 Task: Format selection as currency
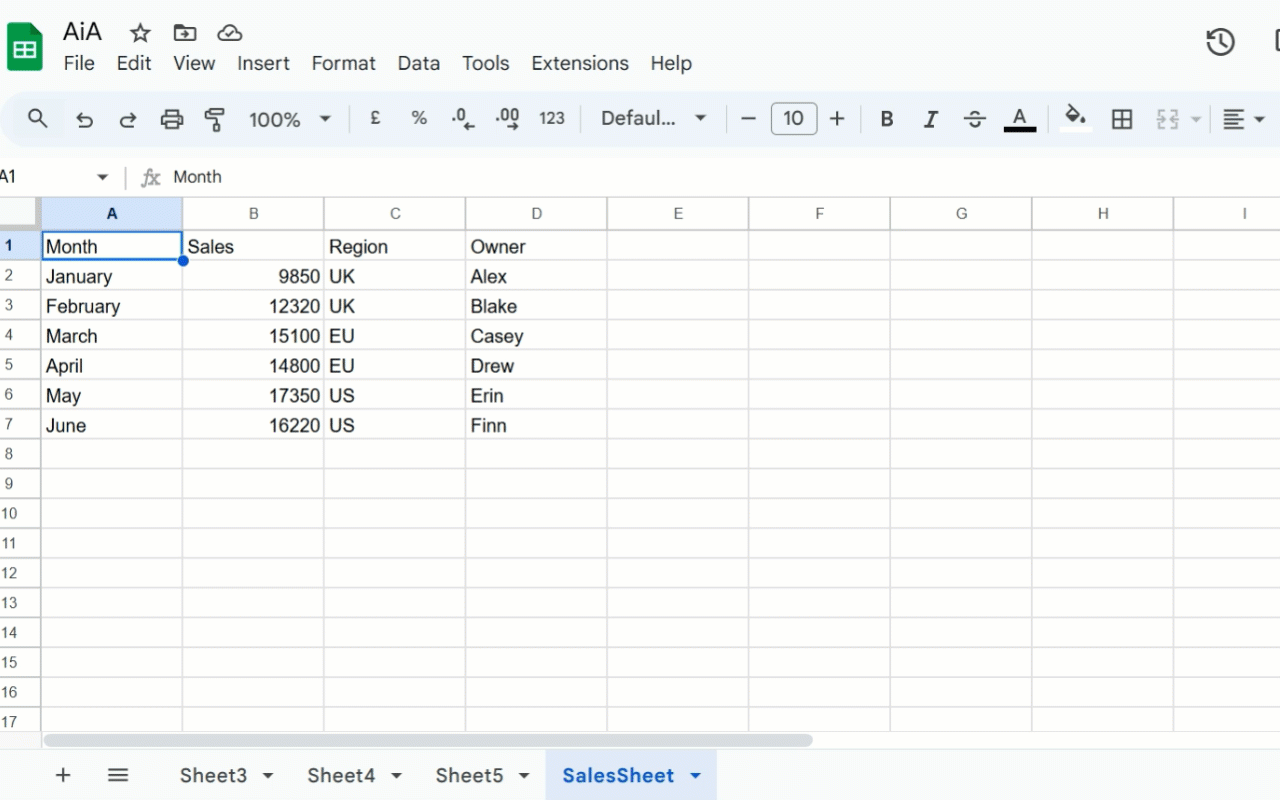click(374, 118)
